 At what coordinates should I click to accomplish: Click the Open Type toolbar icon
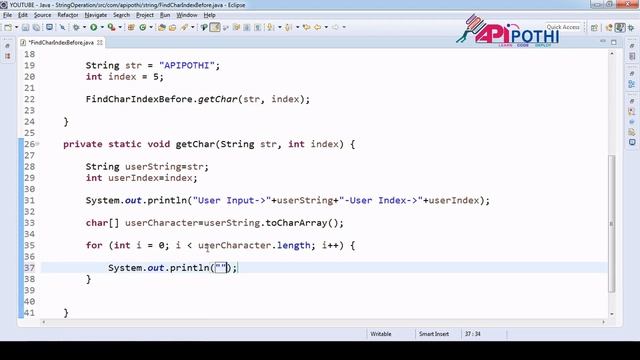pyautogui.click(x=162, y=27)
